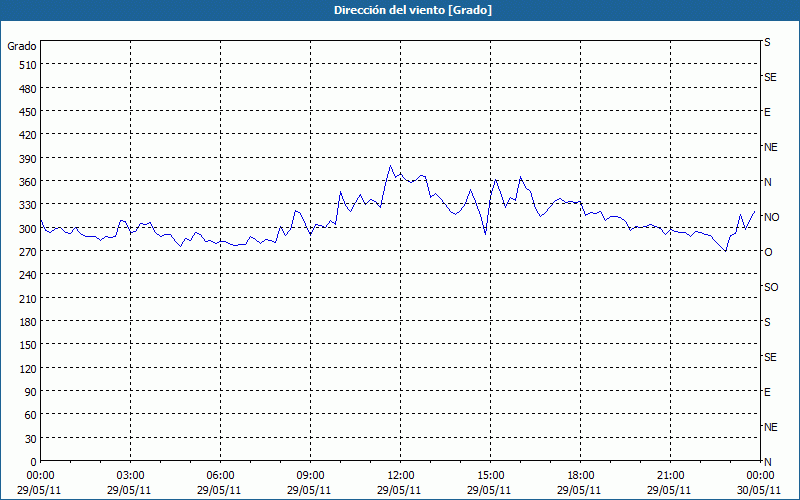Viewport: 800px width, 500px height.
Task: Select the 150 y-axis value
Action: pos(29,345)
